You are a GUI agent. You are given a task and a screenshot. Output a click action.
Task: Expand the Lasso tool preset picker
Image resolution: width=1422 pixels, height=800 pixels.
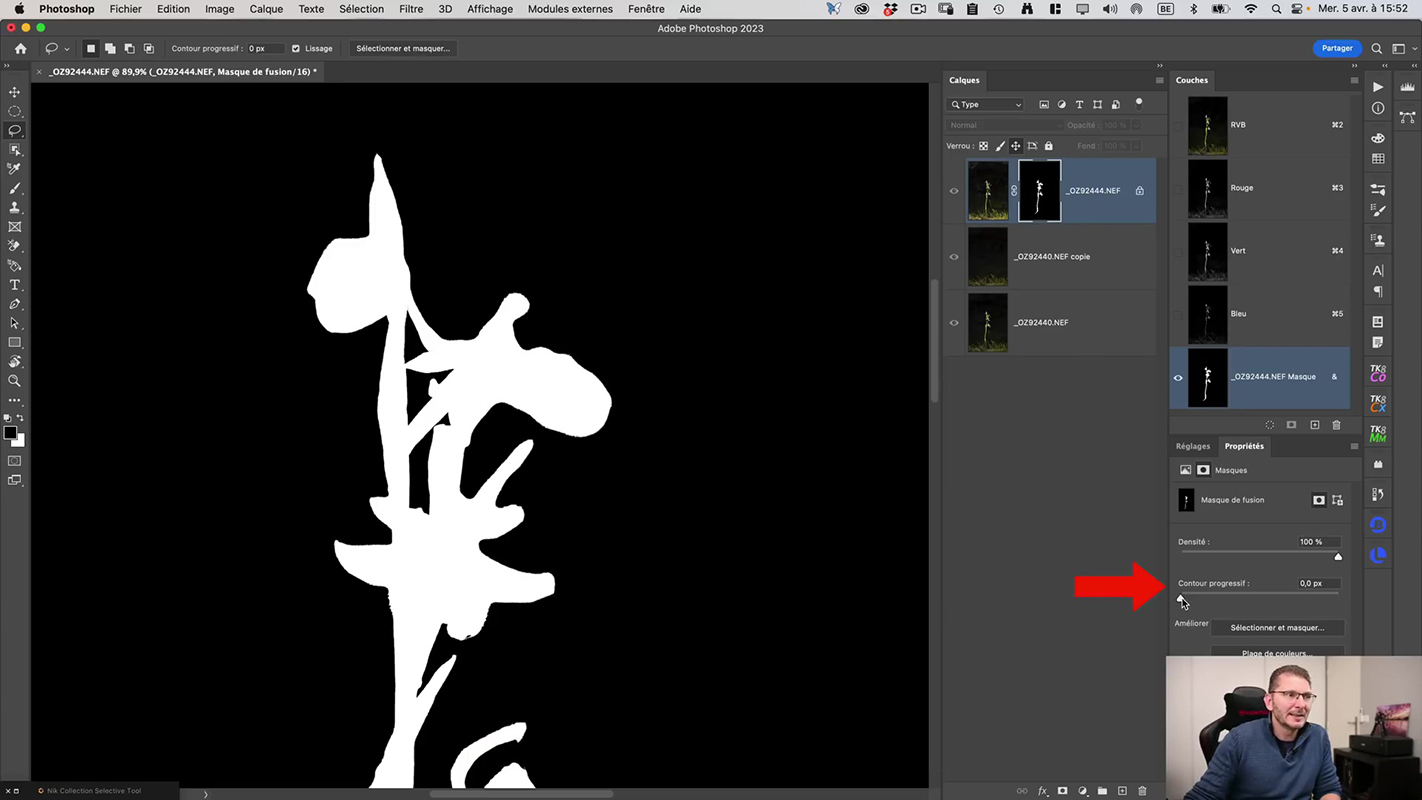67,49
